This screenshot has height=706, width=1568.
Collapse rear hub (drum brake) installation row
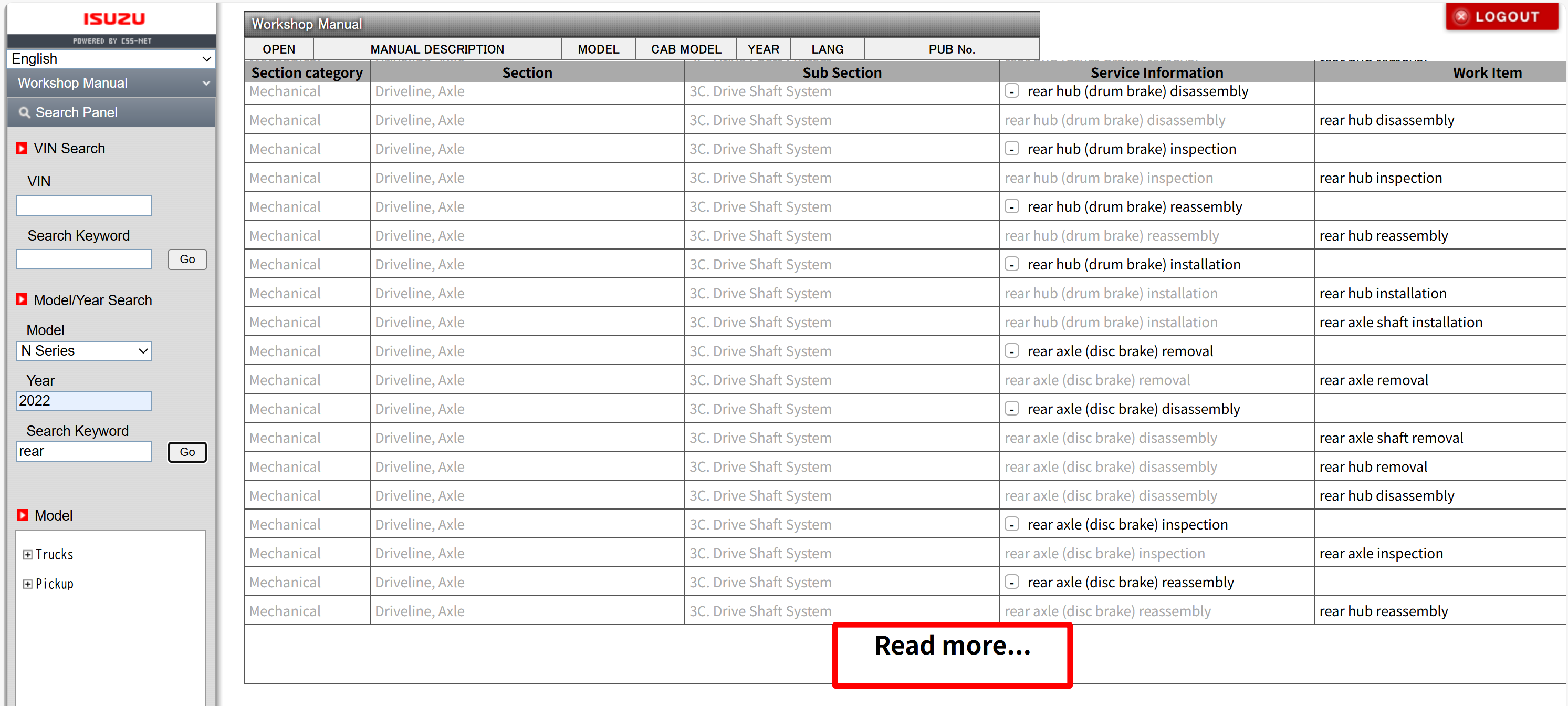(x=1011, y=264)
